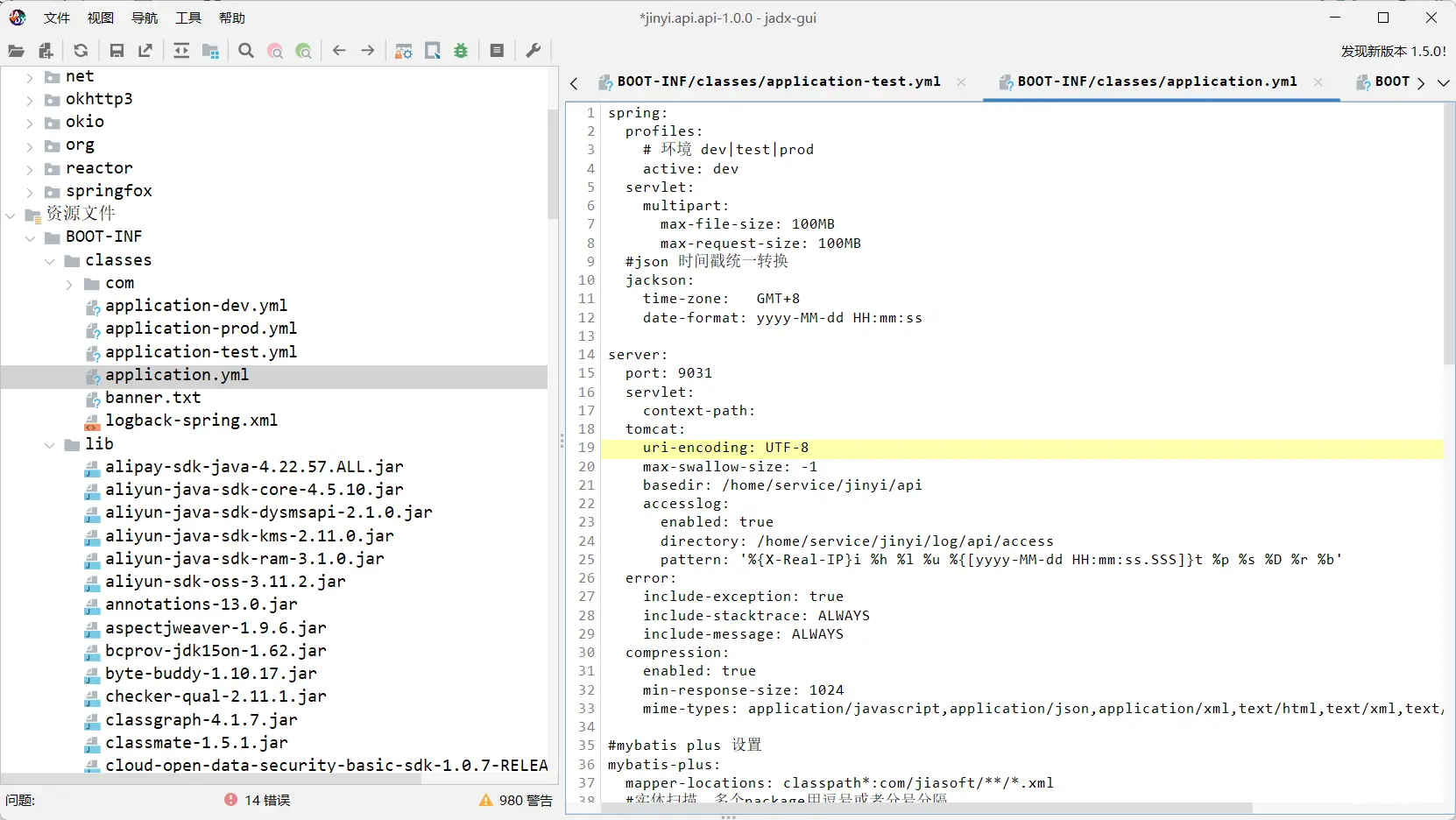Click the red error icon in the status bar
The image size is (1456, 820).
coord(230,800)
